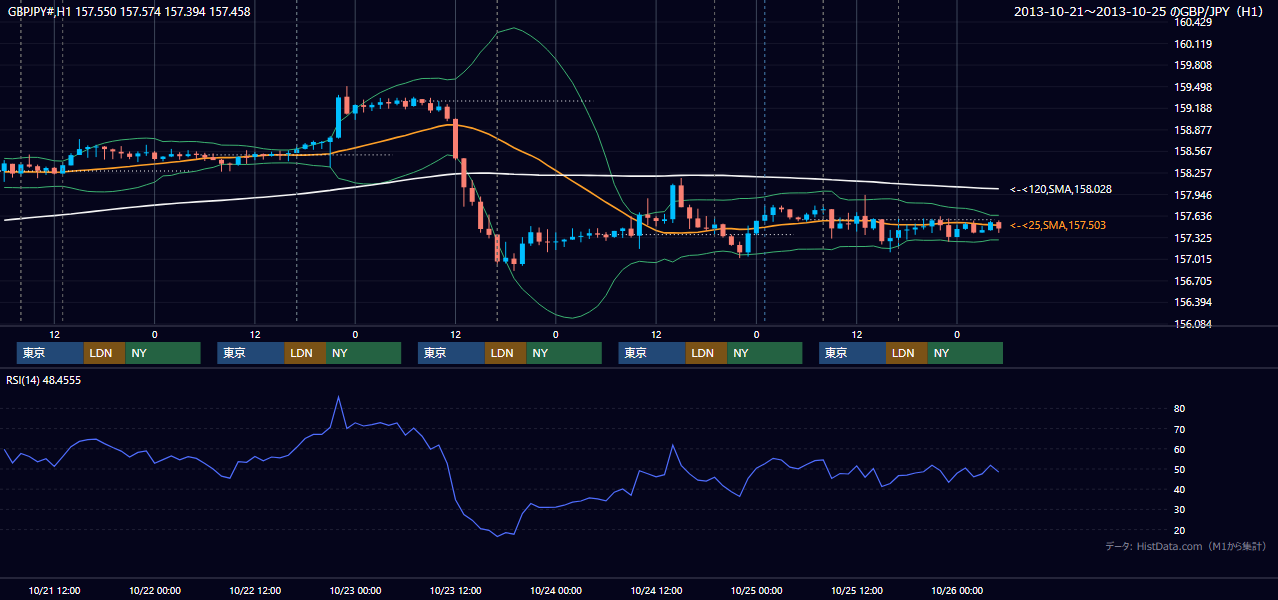Select the 10/22 12:00 date label

255,590
